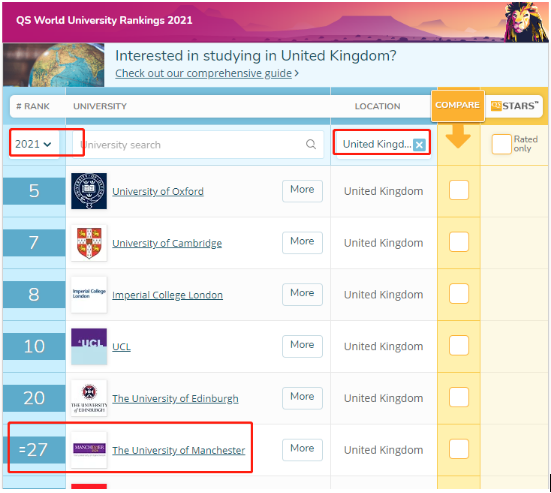Click More button for Imperial College London
This screenshot has width=551, height=493.
coord(302,294)
